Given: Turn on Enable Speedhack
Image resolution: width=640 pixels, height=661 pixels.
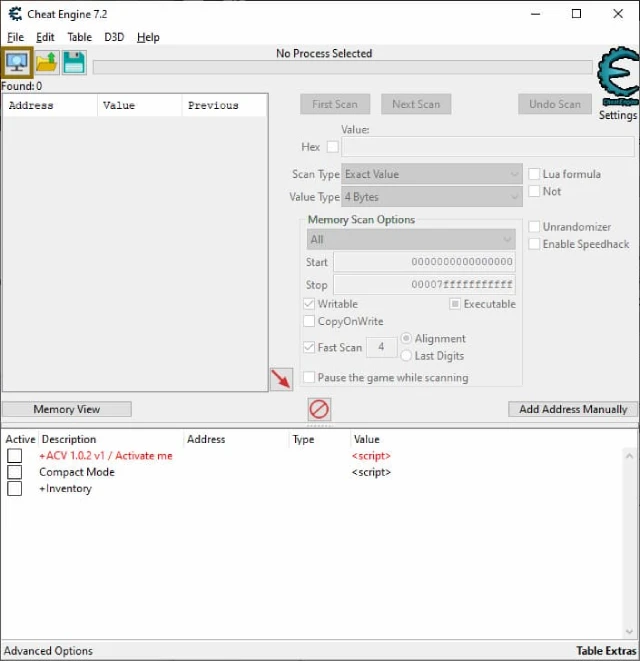Looking at the screenshot, I should [x=534, y=244].
